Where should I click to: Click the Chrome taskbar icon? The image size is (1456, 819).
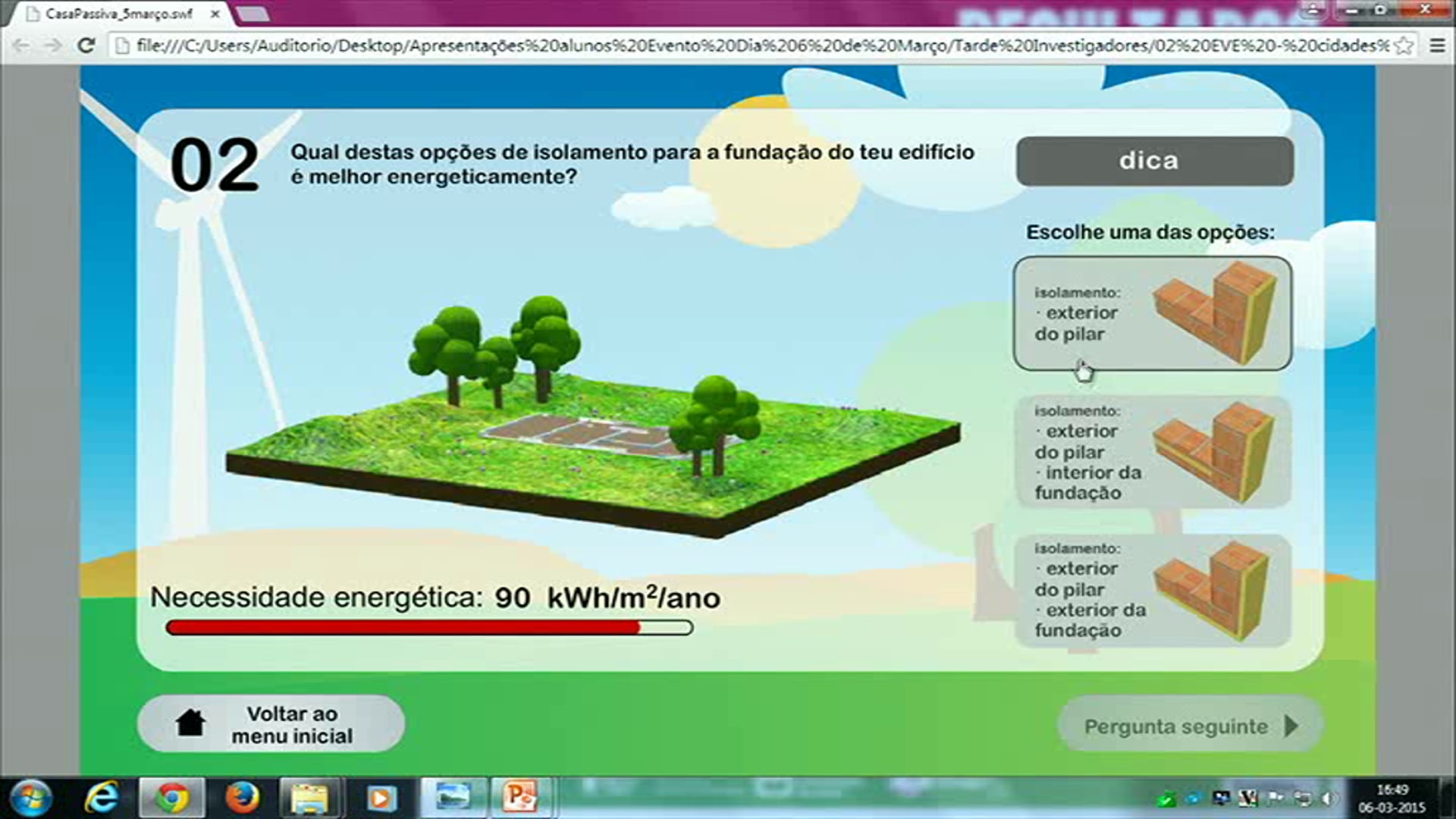pyautogui.click(x=172, y=798)
